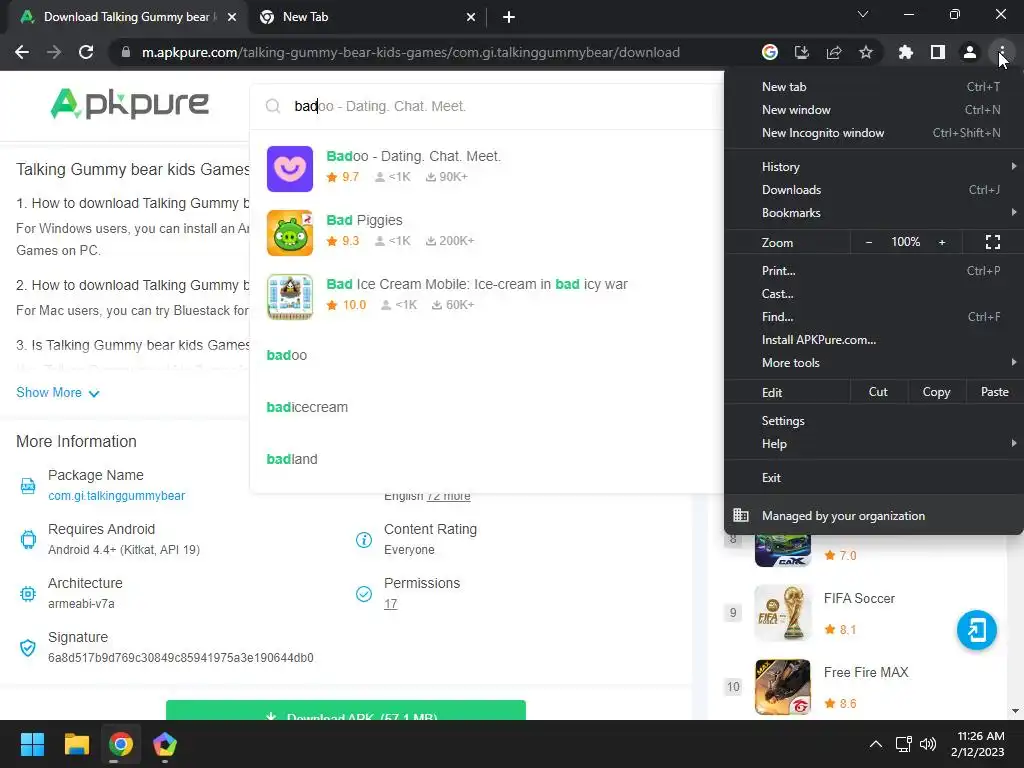Screen dimensions: 1024x768
Task: Click the Download APK green button
Action: pos(345,711)
